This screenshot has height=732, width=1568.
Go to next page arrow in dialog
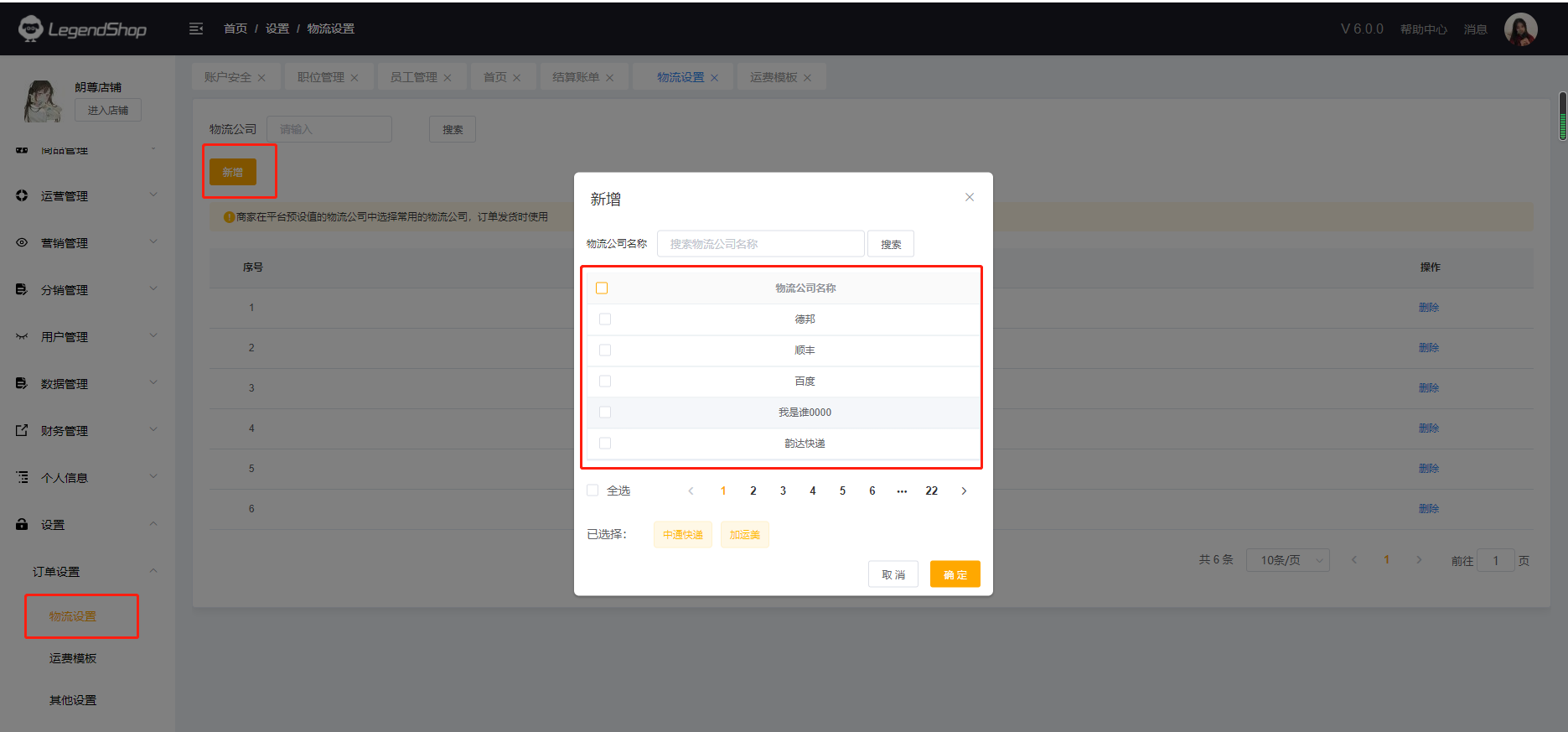coord(964,491)
